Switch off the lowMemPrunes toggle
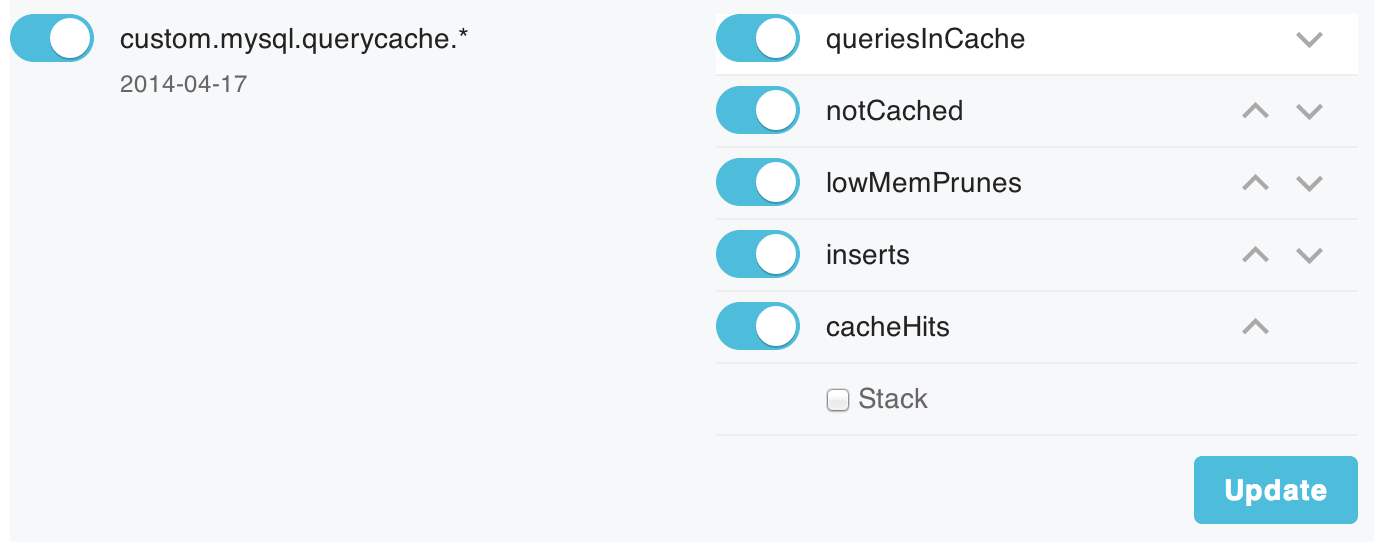 point(758,182)
